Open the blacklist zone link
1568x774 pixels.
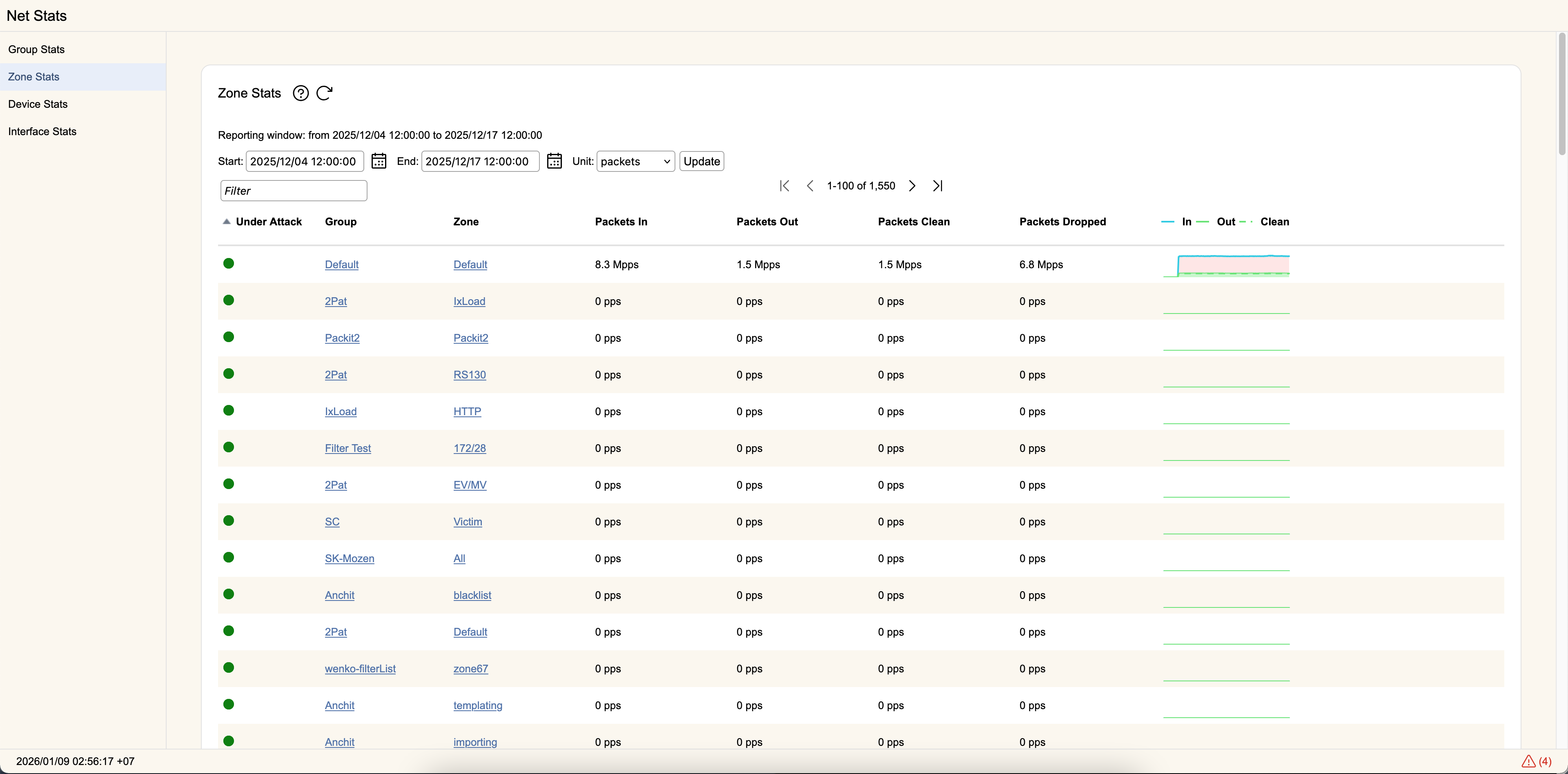pos(472,595)
